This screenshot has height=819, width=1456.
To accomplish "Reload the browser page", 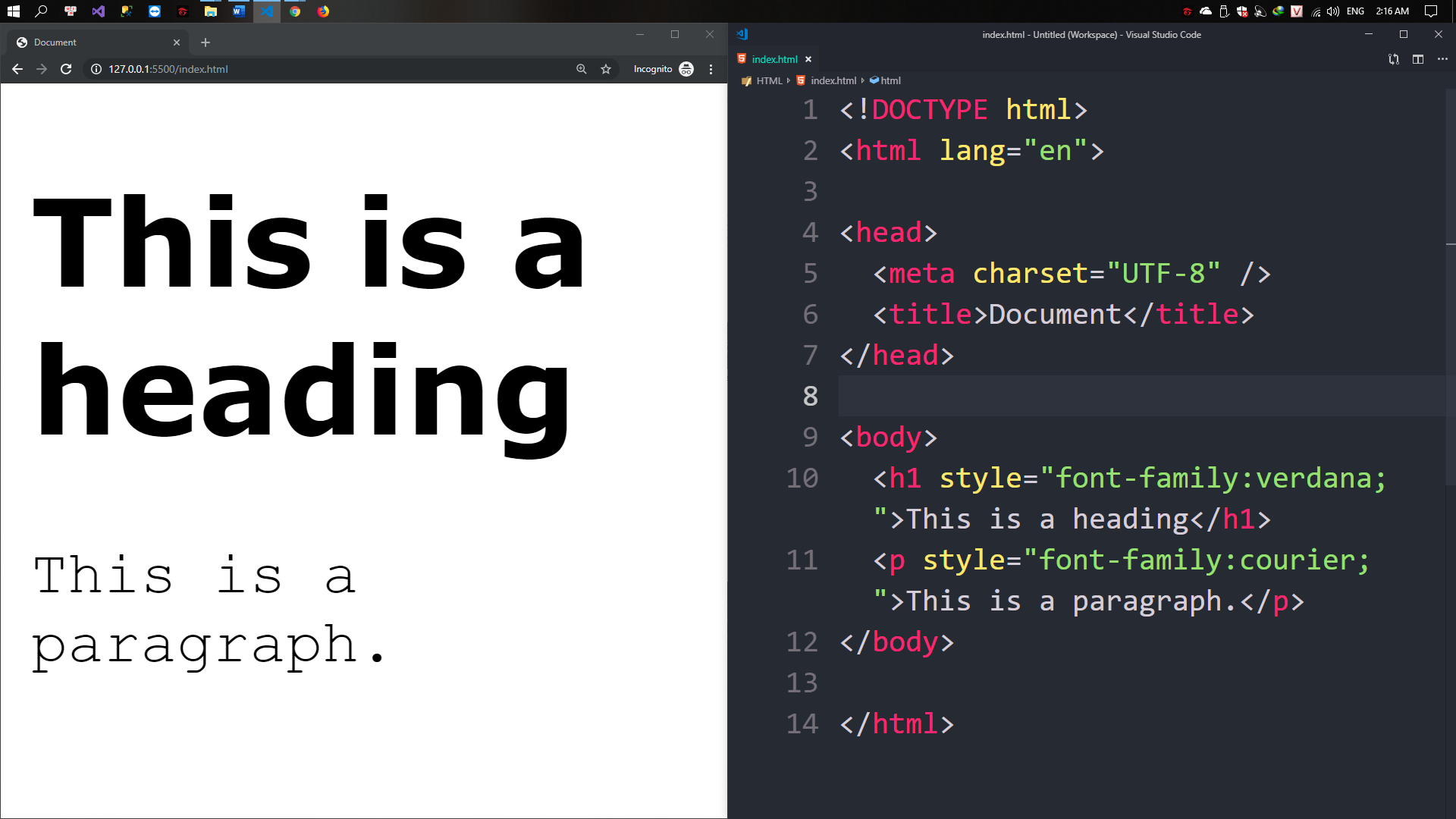I will tap(66, 69).
